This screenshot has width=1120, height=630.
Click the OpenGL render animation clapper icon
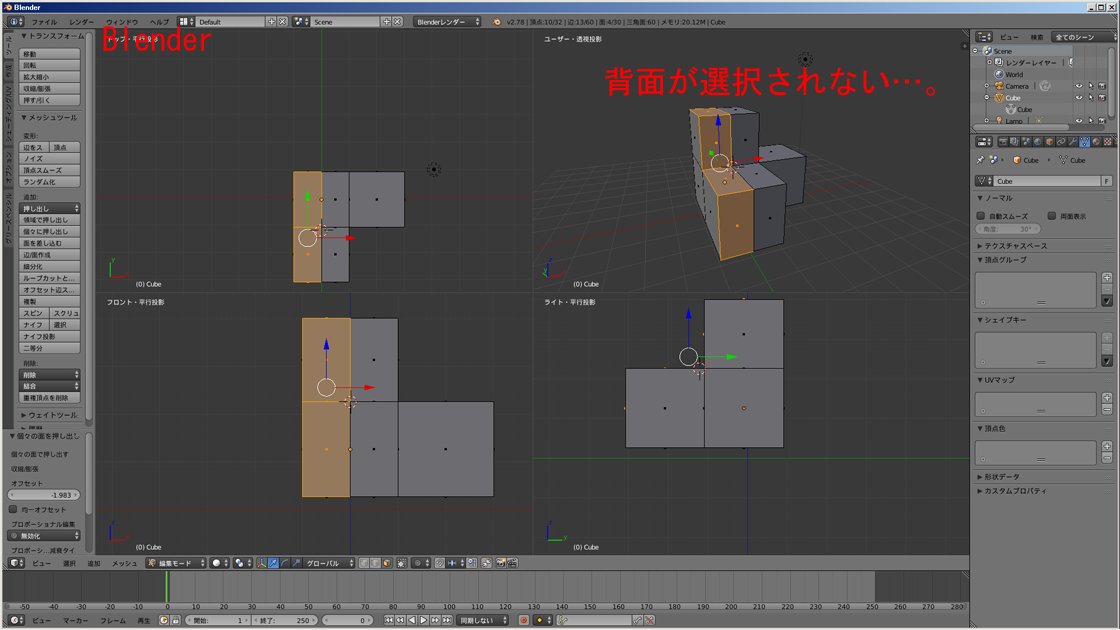pyautogui.click(x=511, y=564)
